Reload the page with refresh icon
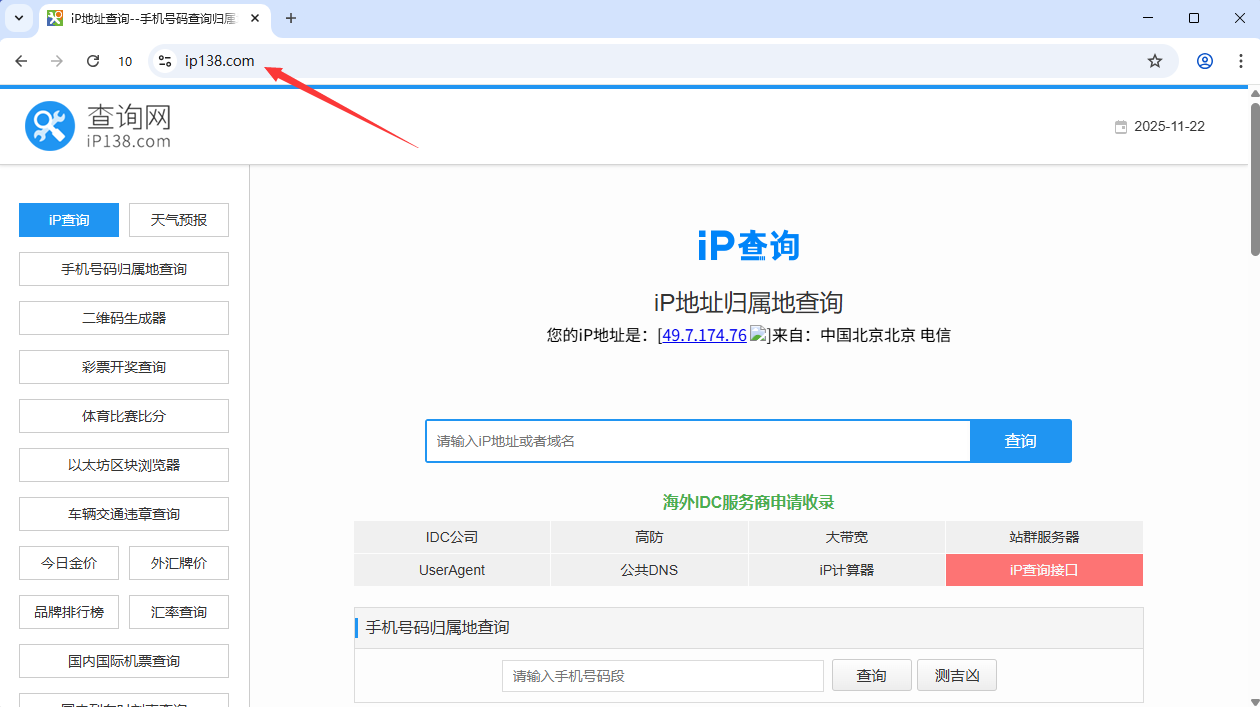1260x707 pixels. 93,61
